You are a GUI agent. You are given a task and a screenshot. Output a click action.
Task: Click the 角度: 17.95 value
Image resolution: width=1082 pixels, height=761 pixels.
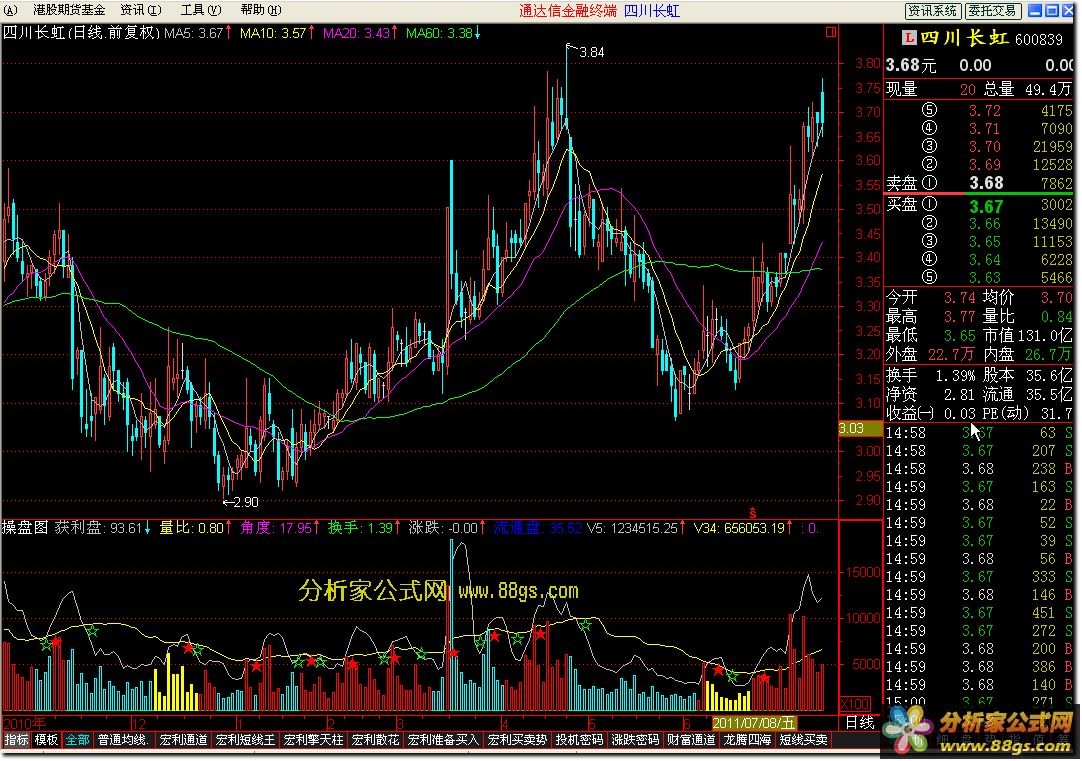pyautogui.click(x=279, y=528)
